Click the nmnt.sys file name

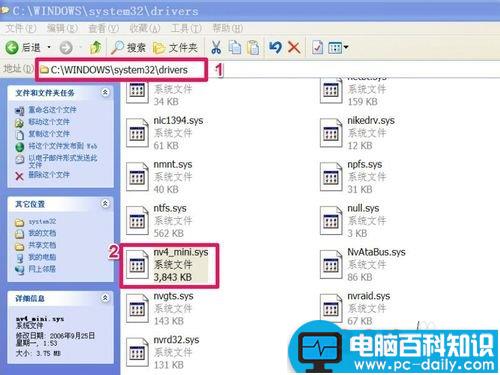[x=173, y=164]
